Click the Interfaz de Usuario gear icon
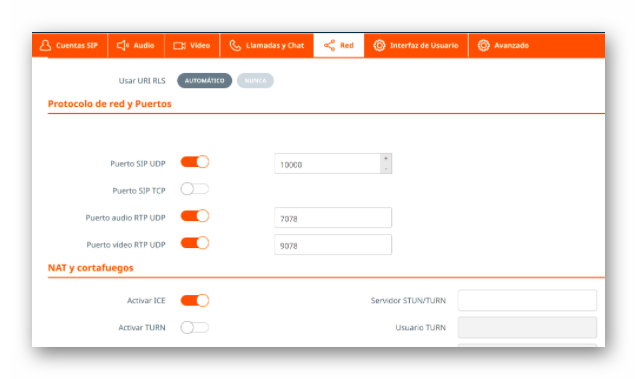The height and width of the screenshot is (379, 637). point(379,45)
